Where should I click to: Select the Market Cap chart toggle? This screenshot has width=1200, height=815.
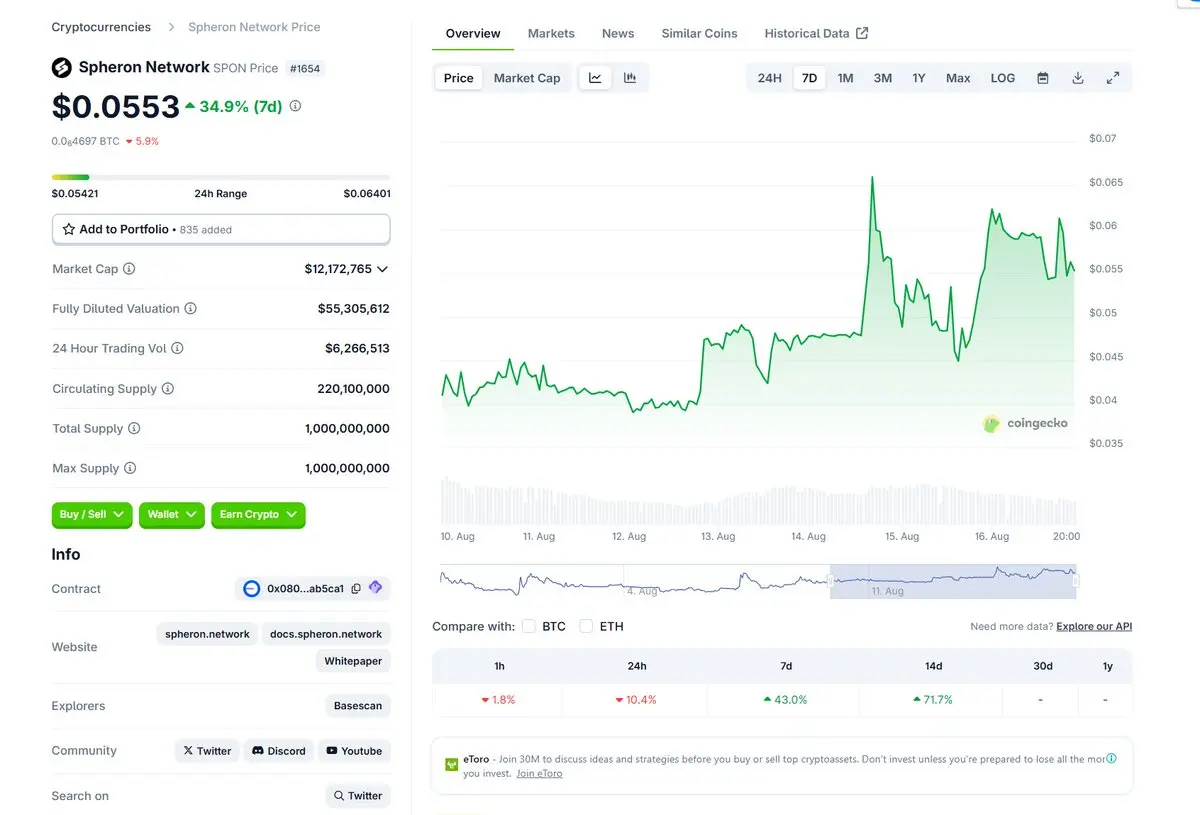click(527, 78)
